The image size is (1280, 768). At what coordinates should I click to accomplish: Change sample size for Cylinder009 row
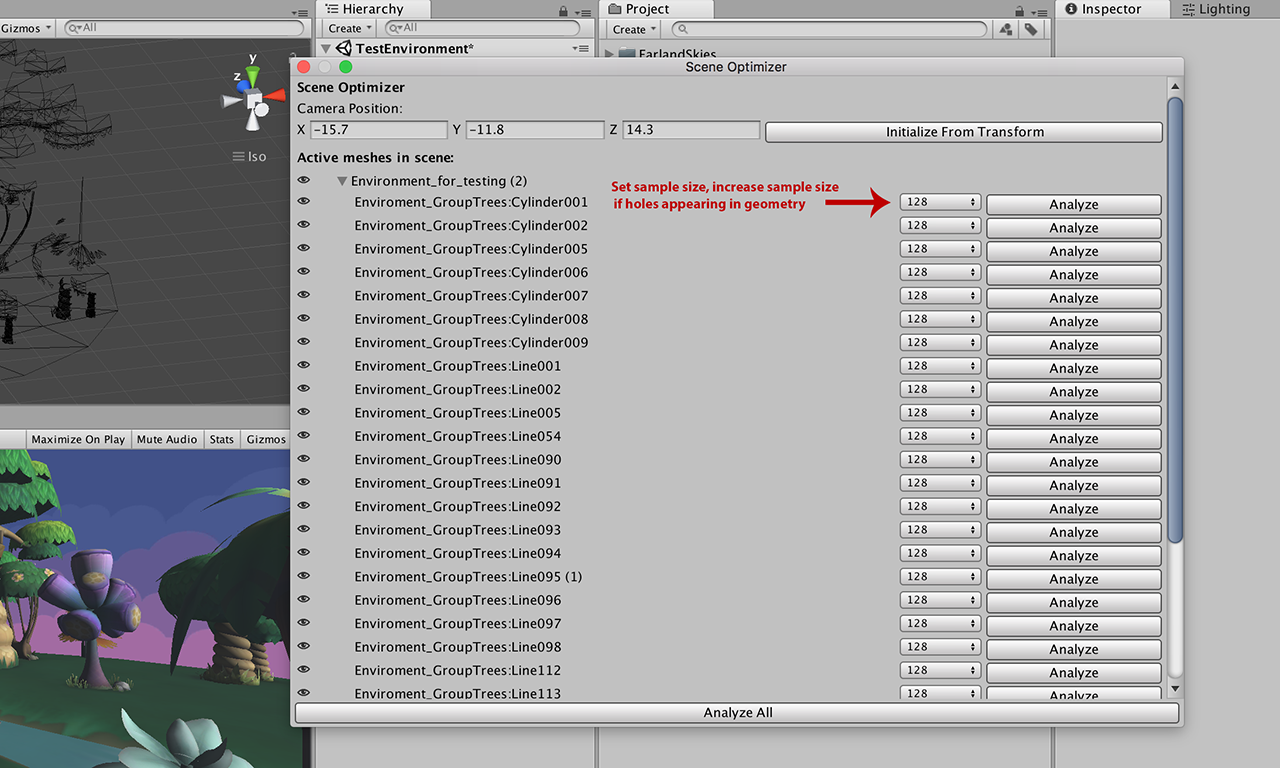940,342
